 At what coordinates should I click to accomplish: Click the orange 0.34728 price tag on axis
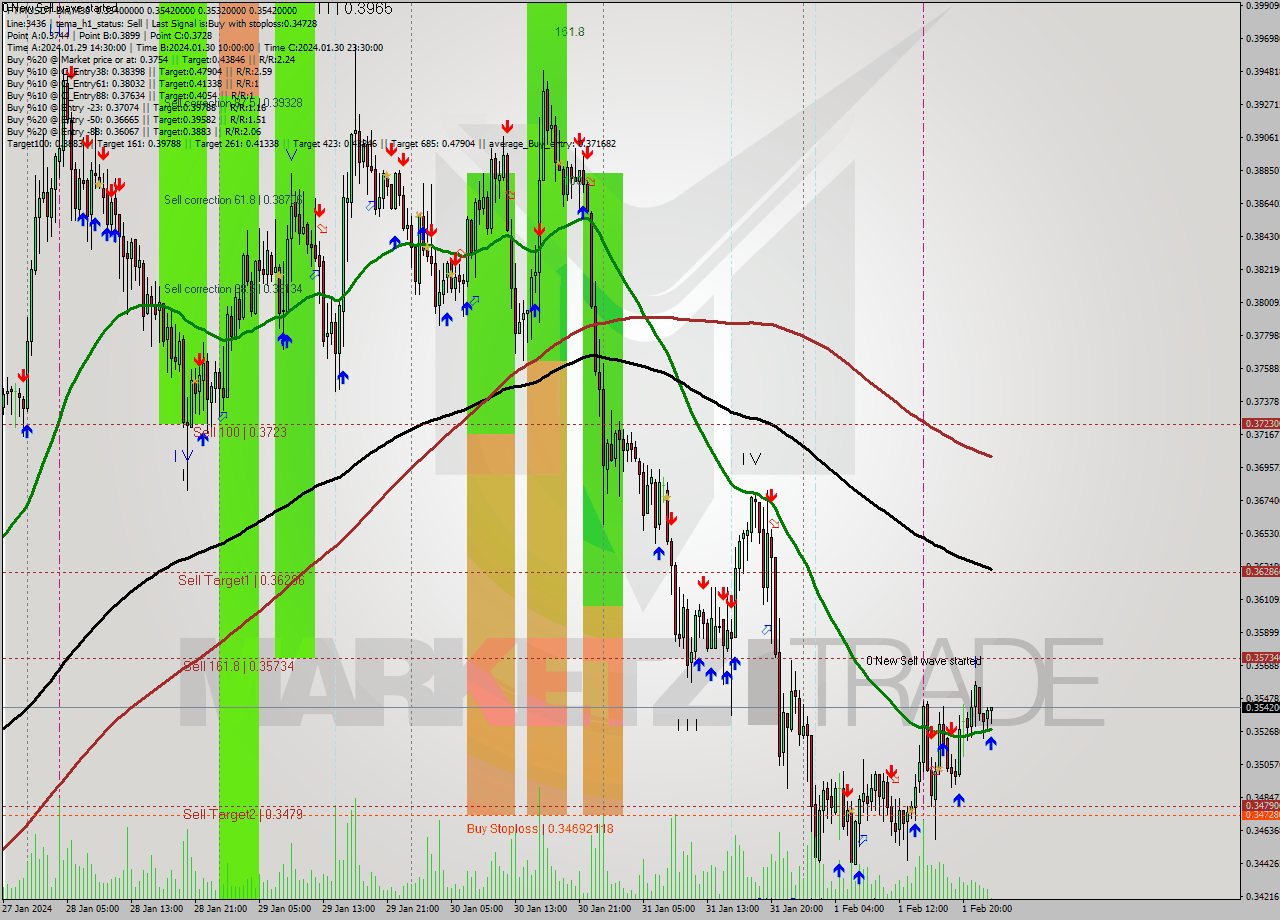pos(1260,815)
